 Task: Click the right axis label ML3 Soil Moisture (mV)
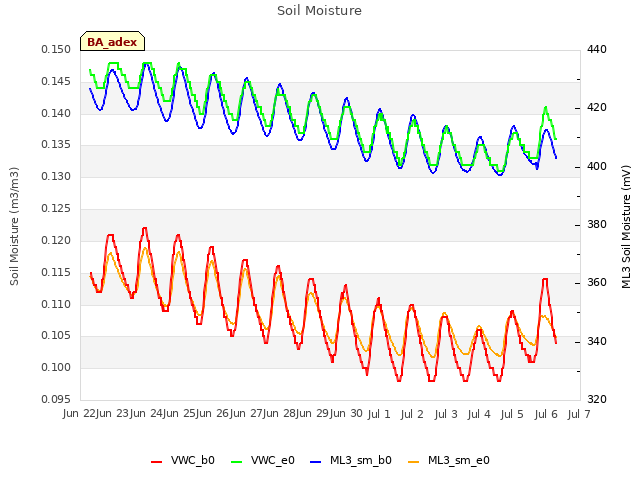click(x=626, y=227)
